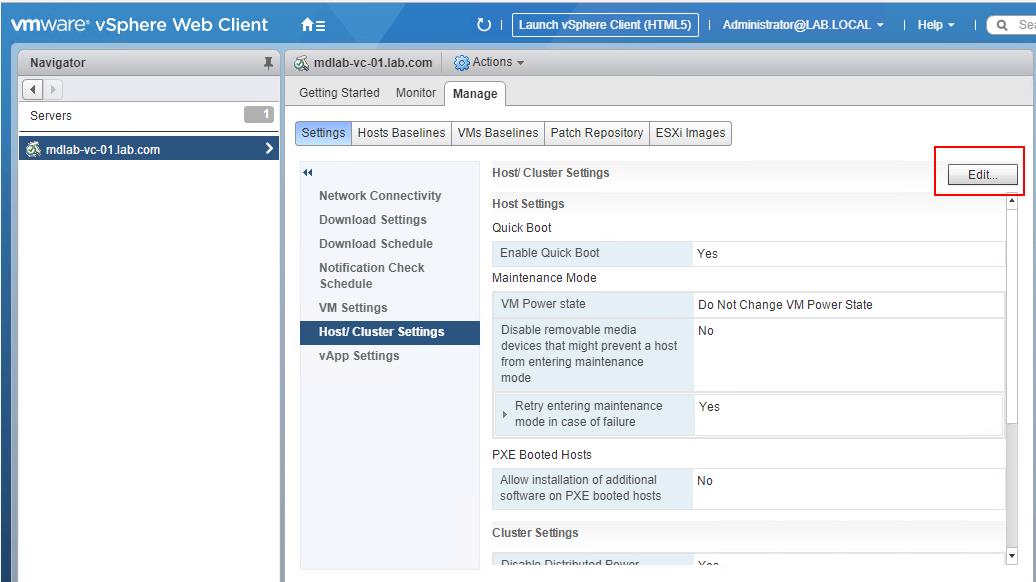1036x582 pixels.
Task: Select the Settings sub-tab
Action: 323,133
